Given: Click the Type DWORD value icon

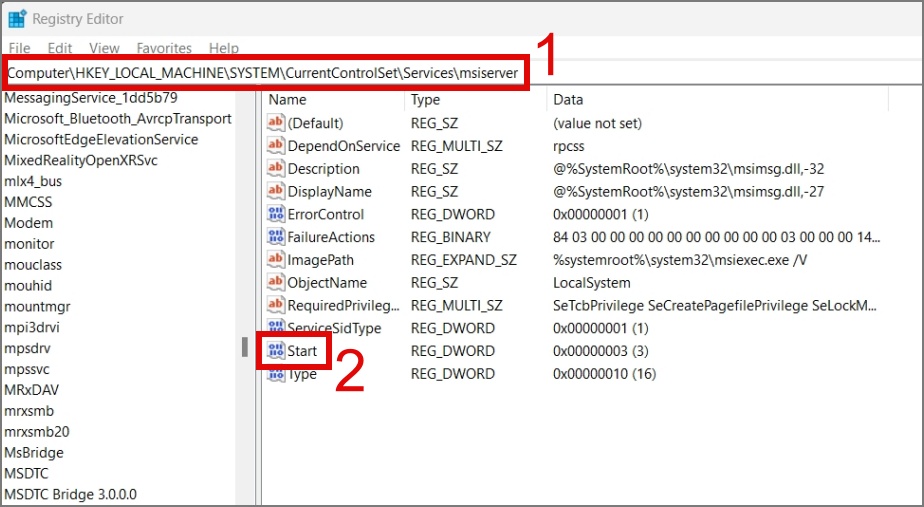Looking at the screenshot, I should click(275, 374).
